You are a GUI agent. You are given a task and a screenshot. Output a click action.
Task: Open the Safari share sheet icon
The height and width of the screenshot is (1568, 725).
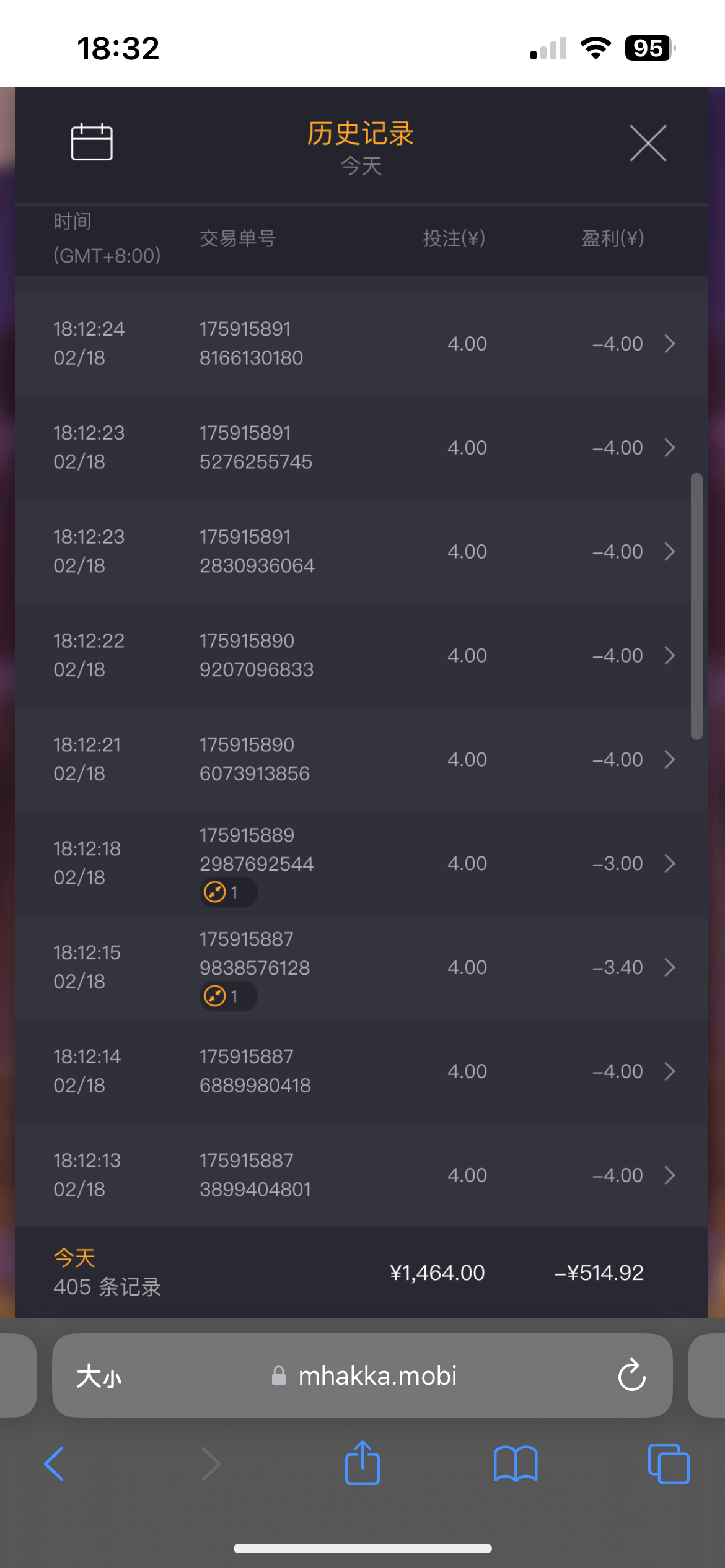pyautogui.click(x=362, y=1463)
